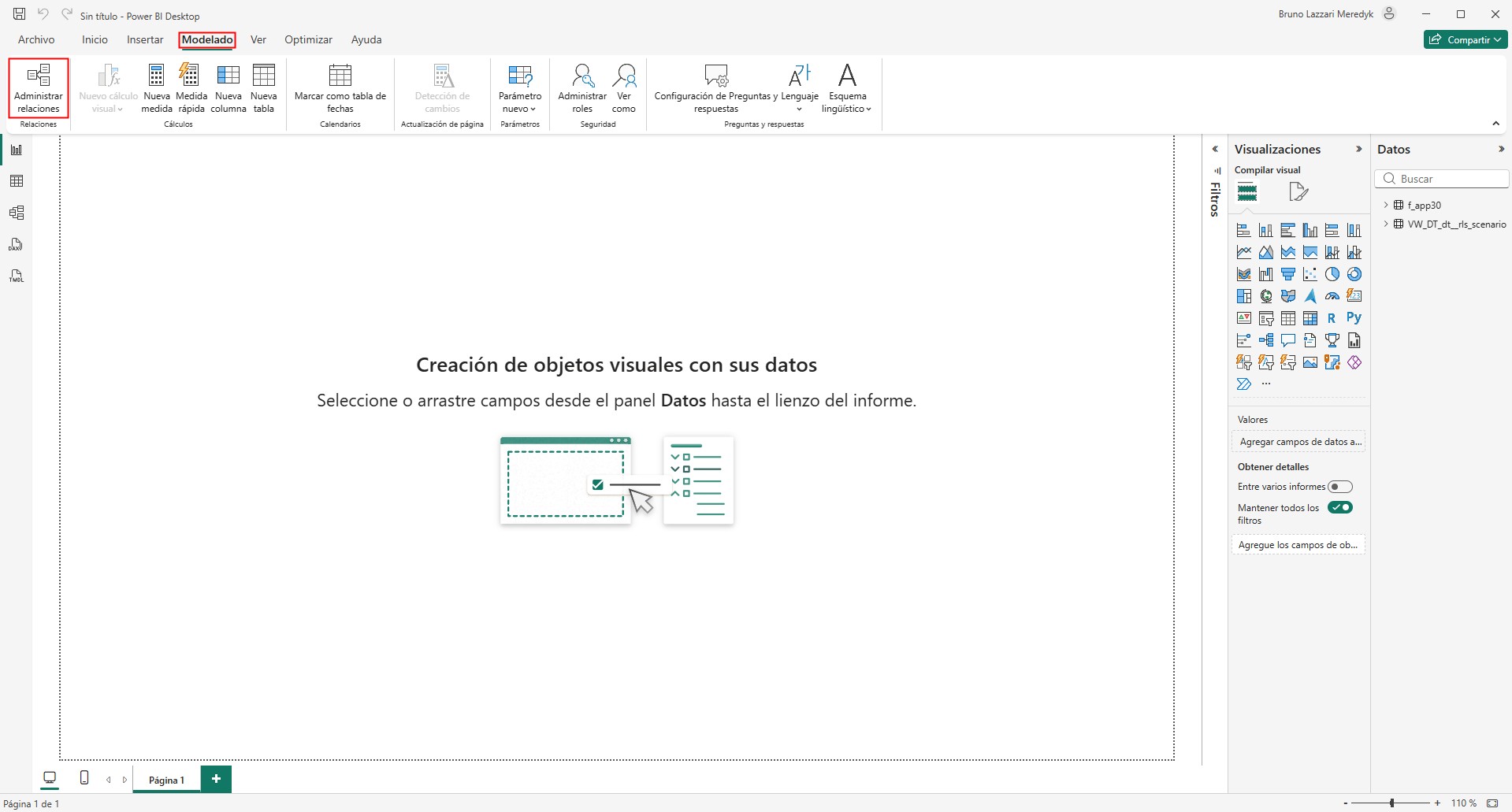Expand the Filtros pane
The height and width of the screenshot is (812, 1512).
point(1215,149)
